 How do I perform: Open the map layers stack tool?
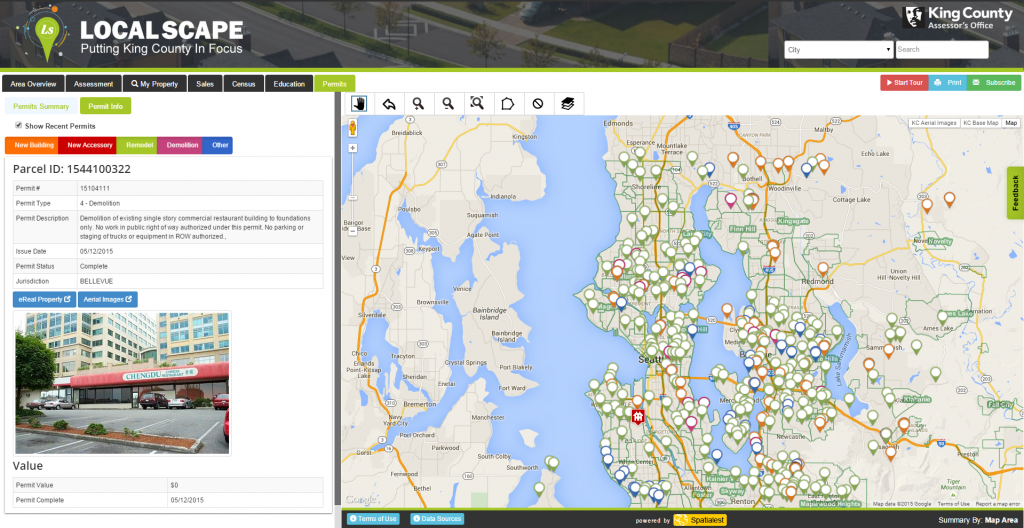click(x=568, y=104)
